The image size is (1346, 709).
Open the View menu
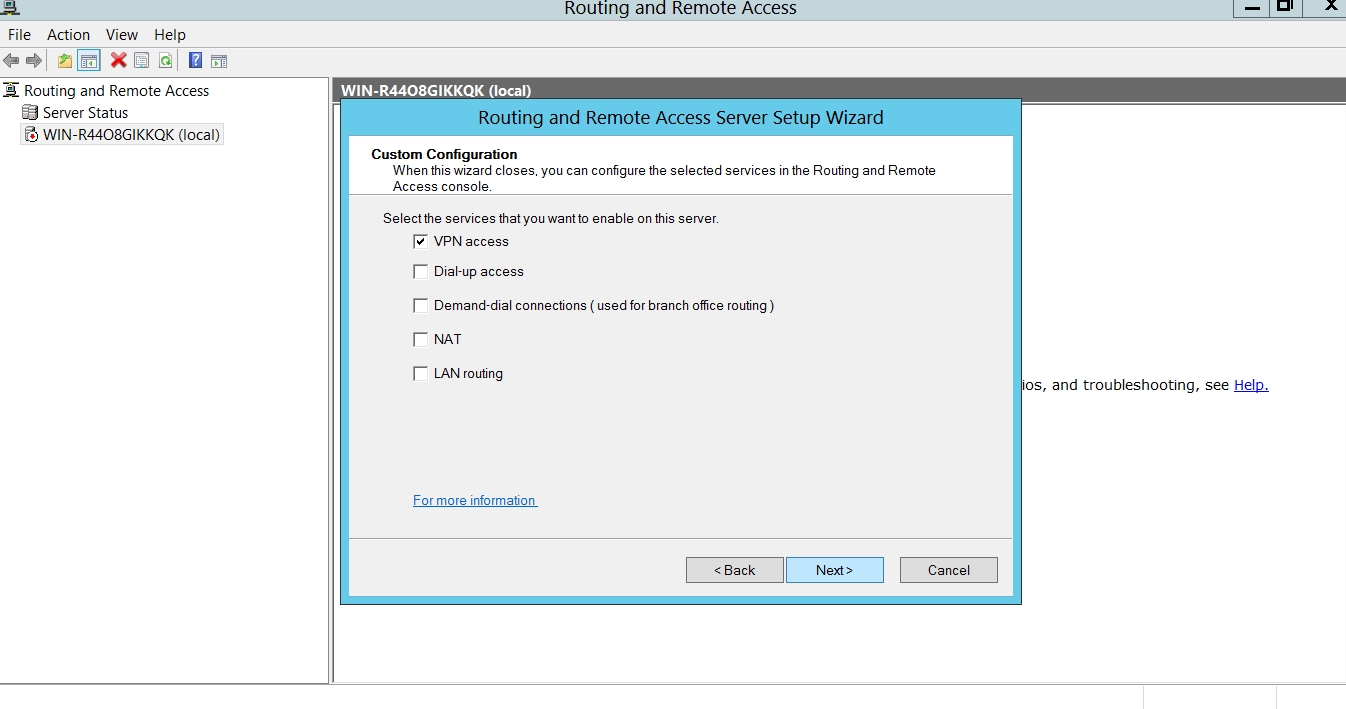pyautogui.click(x=122, y=35)
